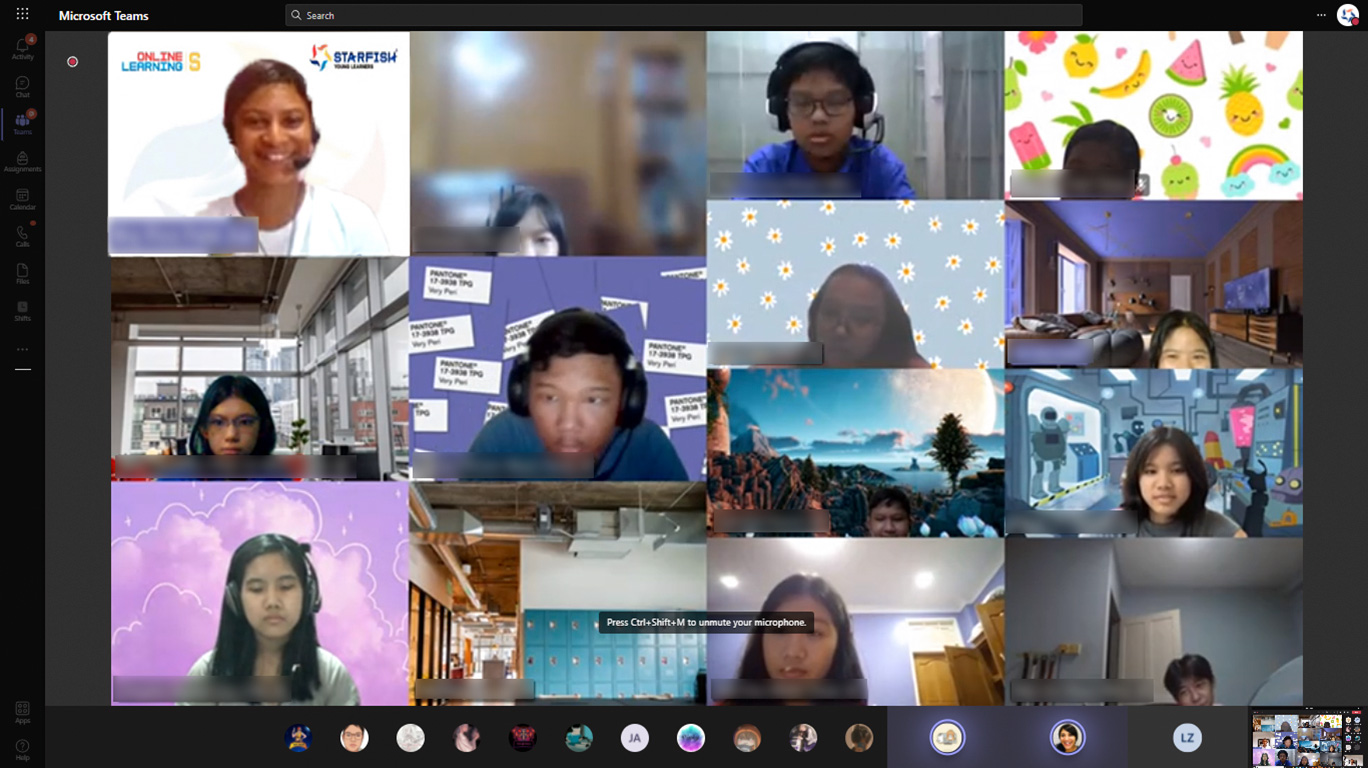The image size is (1368, 768).
Task: Open Shifts from the left sidebar
Action: coord(22,310)
